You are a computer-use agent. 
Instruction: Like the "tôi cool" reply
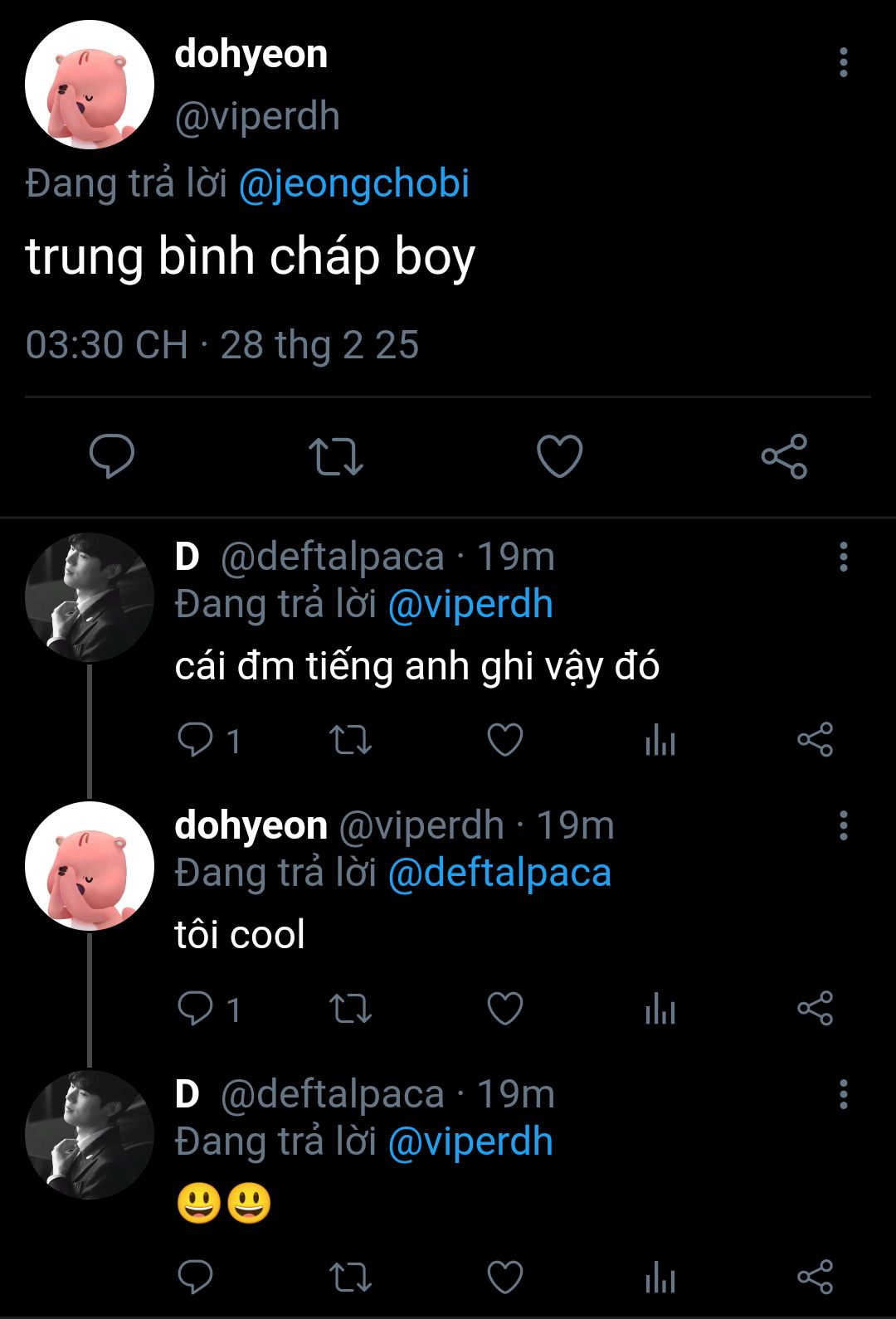click(504, 1009)
